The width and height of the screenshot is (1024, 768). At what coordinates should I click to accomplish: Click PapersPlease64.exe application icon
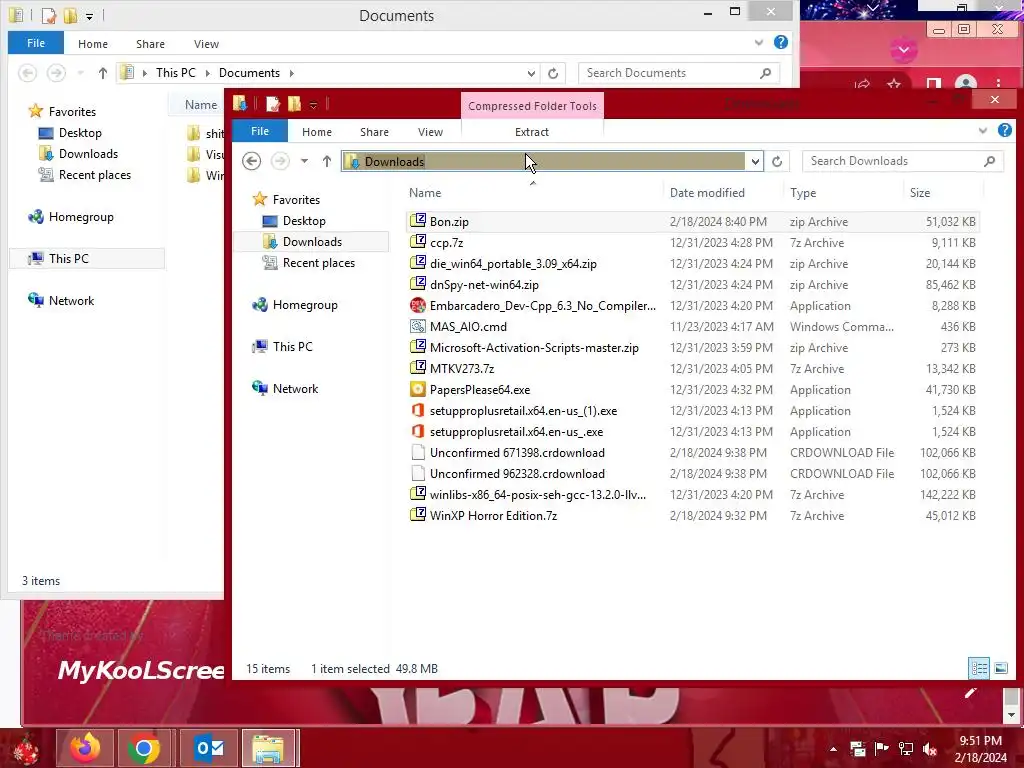(x=417, y=389)
